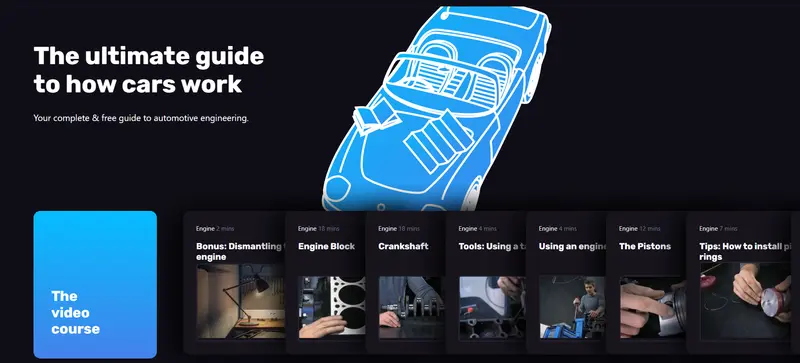800x363 pixels.
Task: Click the 'Engine' label on the Crankshaft card
Action: click(x=387, y=229)
